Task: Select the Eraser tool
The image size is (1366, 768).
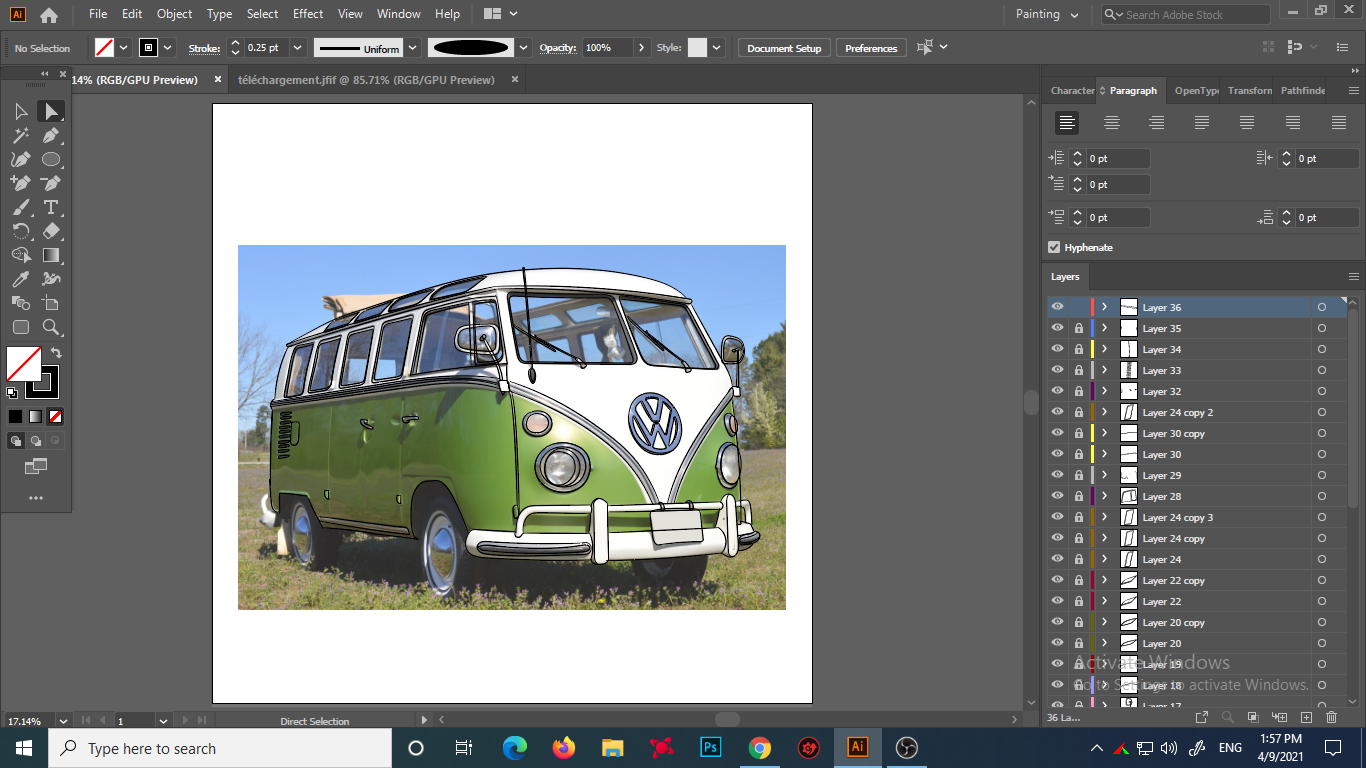Action: pyautogui.click(x=51, y=231)
